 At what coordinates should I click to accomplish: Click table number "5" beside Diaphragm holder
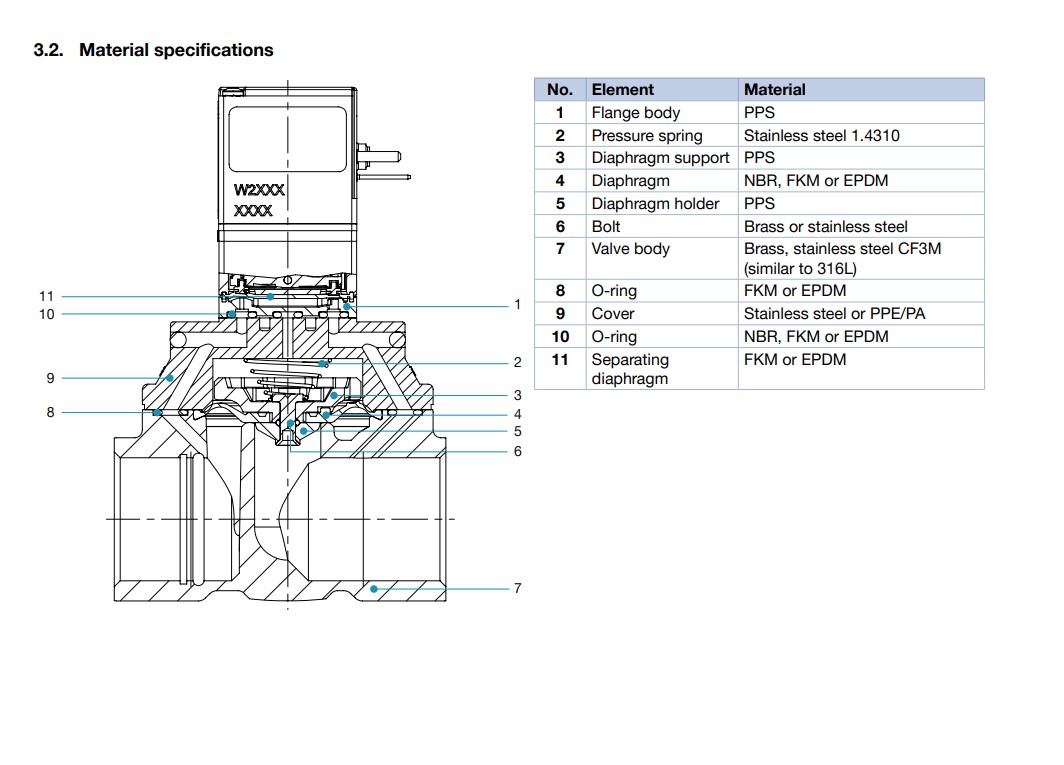point(560,204)
